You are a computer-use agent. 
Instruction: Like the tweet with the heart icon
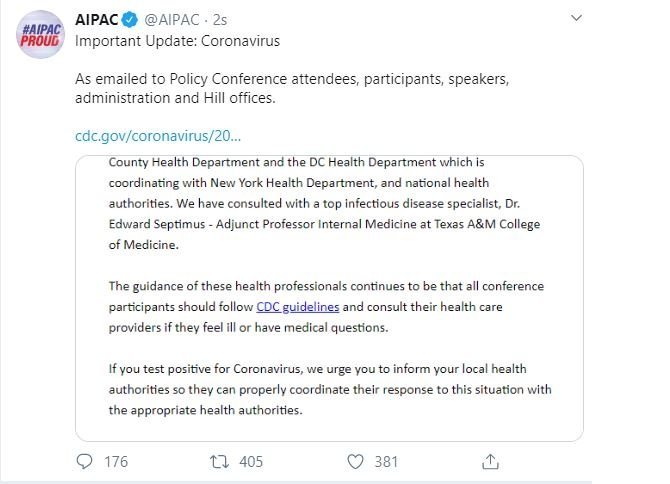(355, 461)
